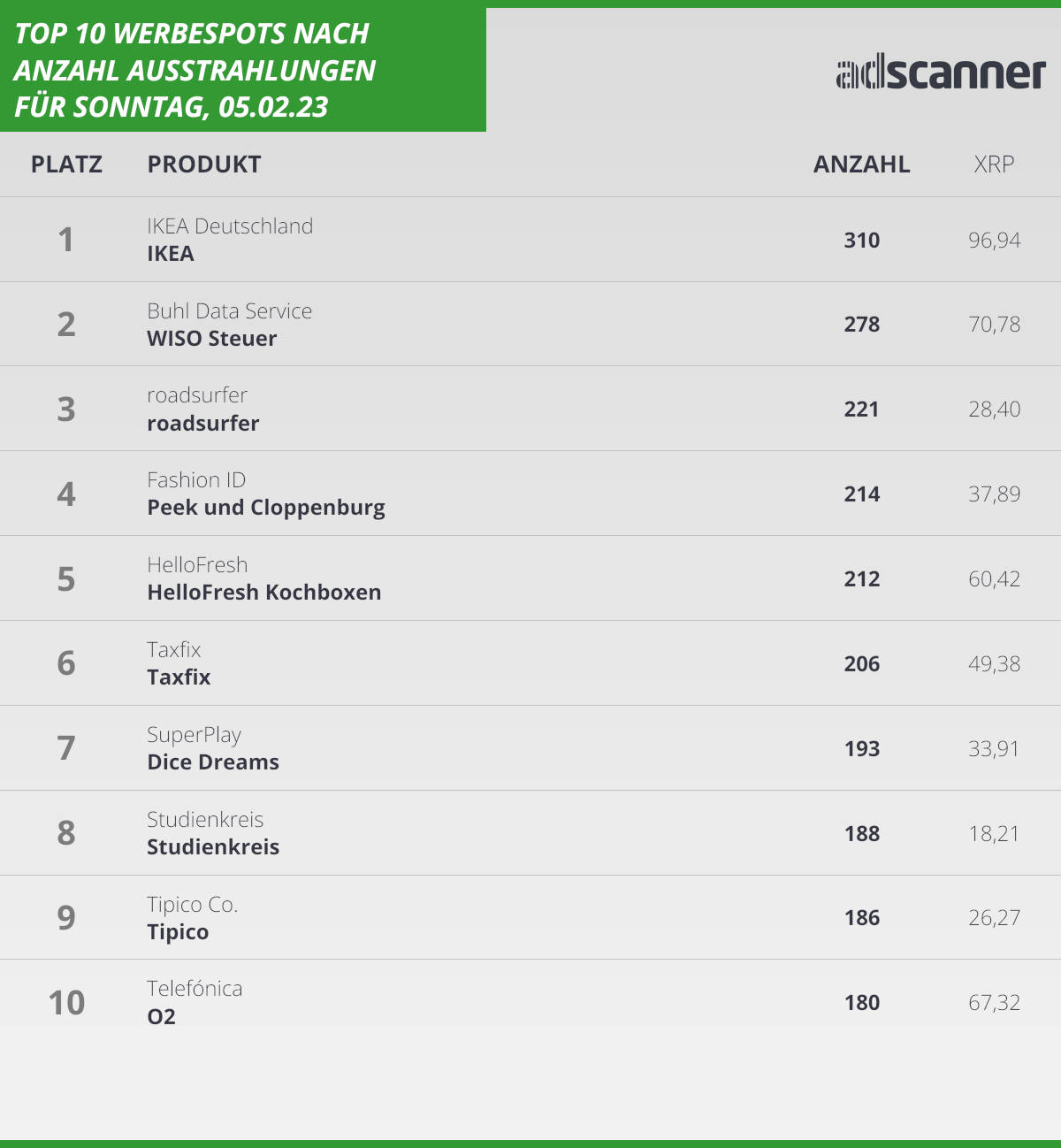Click the 310 count value for IKEA
This screenshot has height=1148, width=1061.
pos(862,241)
